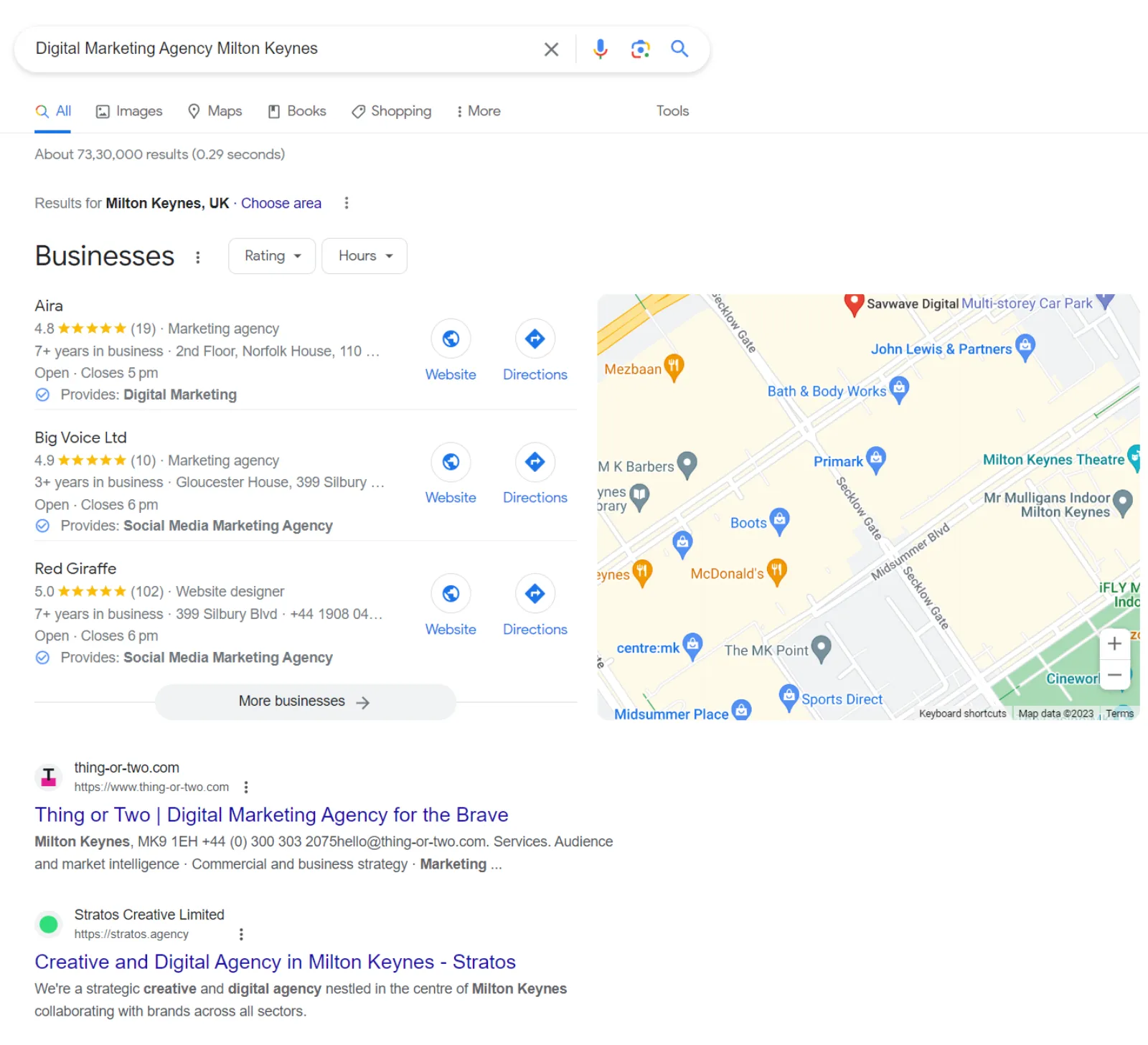Open Thing or Two Digital Marketing result
This screenshot has width=1148, height=1045.
pos(271,815)
